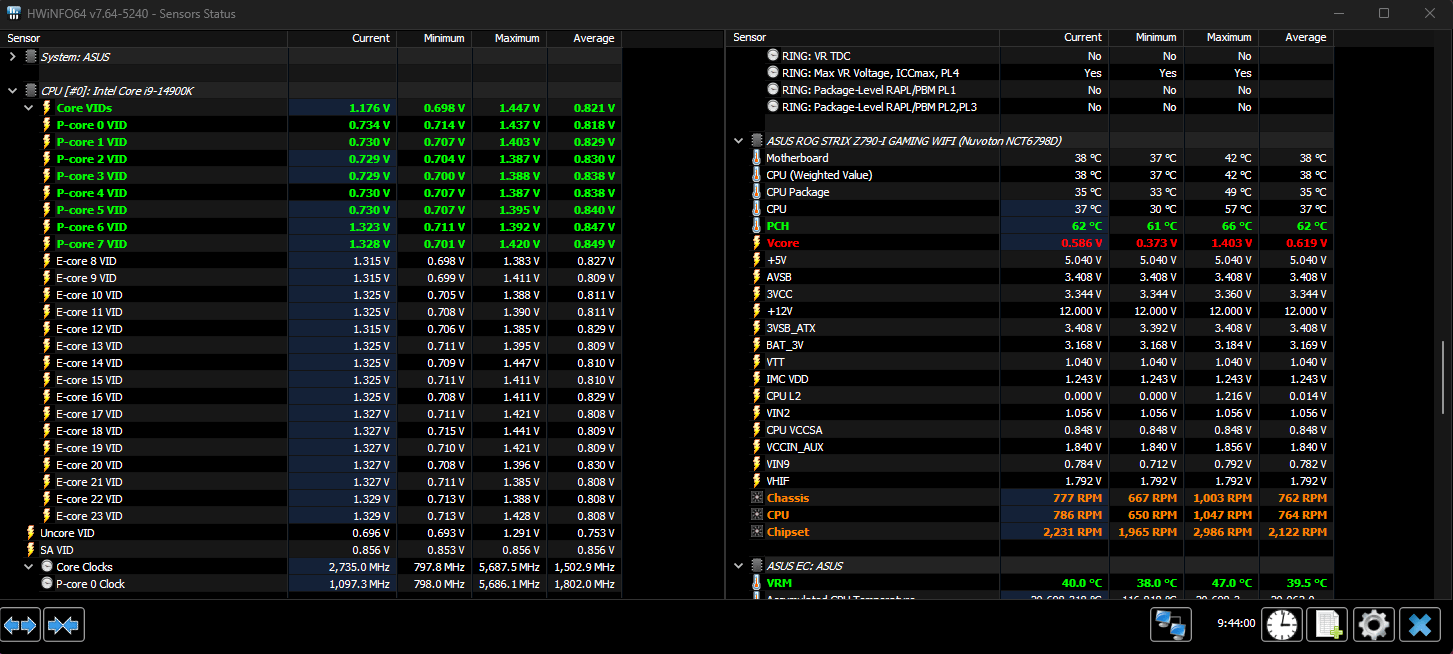Collapse the Core VIDs subgroup
The image size is (1453, 654).
(x=29, y=108)
